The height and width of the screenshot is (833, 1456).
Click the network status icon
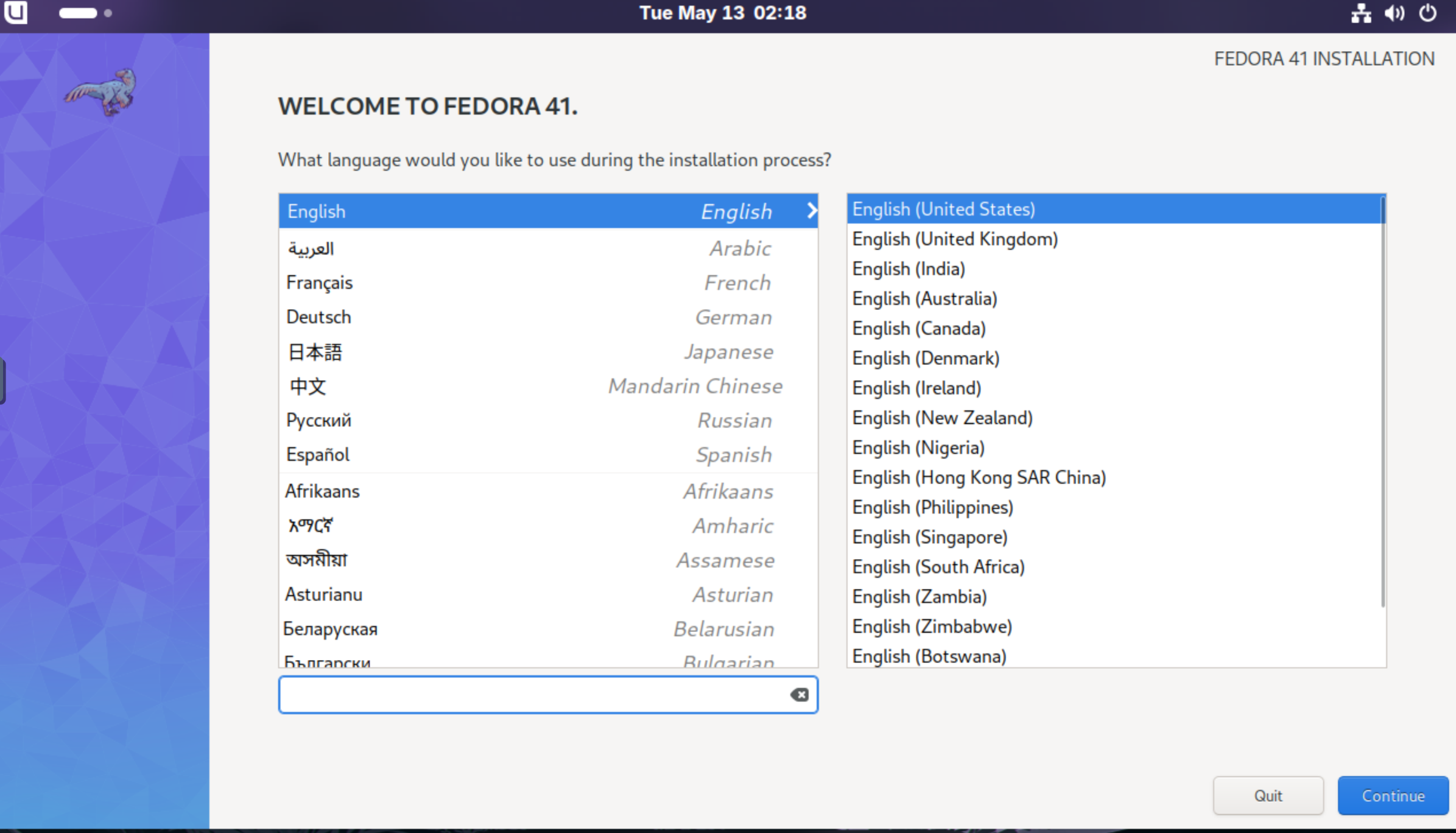click(x=1360, y=13)
